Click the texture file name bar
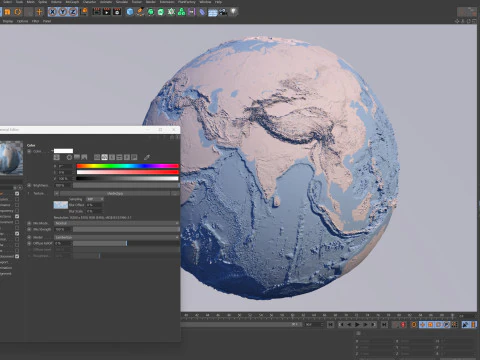 pyautogui.click(x=115, y=193)
